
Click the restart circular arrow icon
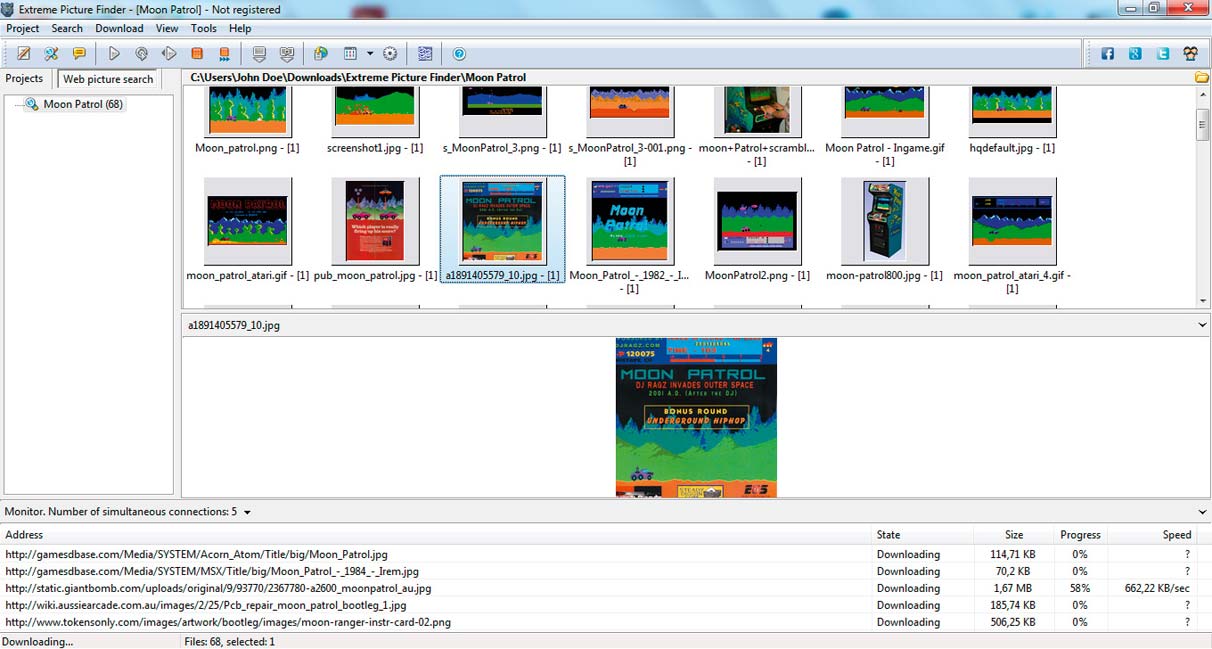tap(141, 54)
